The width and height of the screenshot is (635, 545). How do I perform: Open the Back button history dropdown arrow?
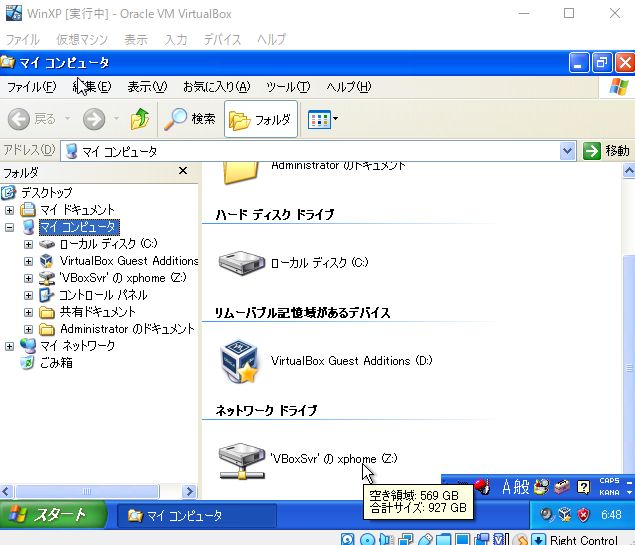pos(68,118)
